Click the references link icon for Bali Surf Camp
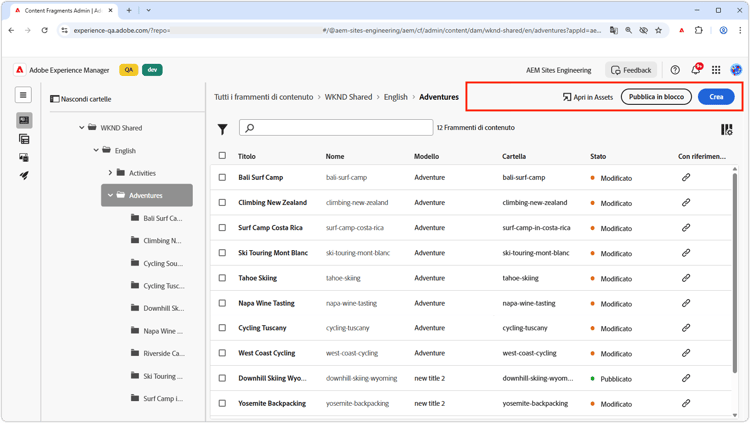 [686, 177]
